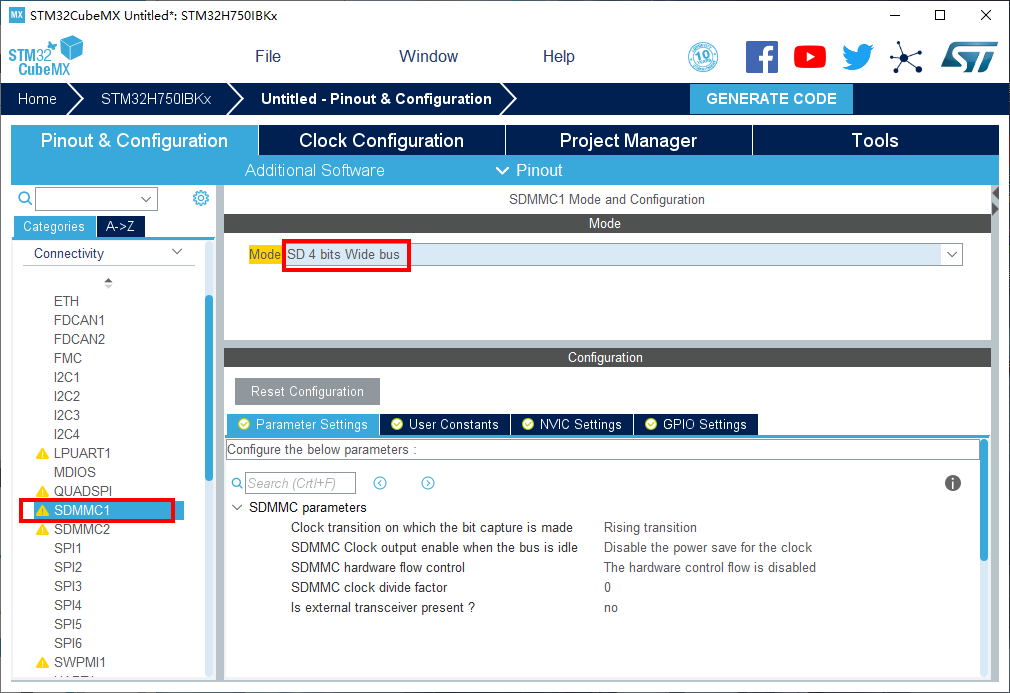
Task: Click the parameter search input field
Action: click(301, 484)
